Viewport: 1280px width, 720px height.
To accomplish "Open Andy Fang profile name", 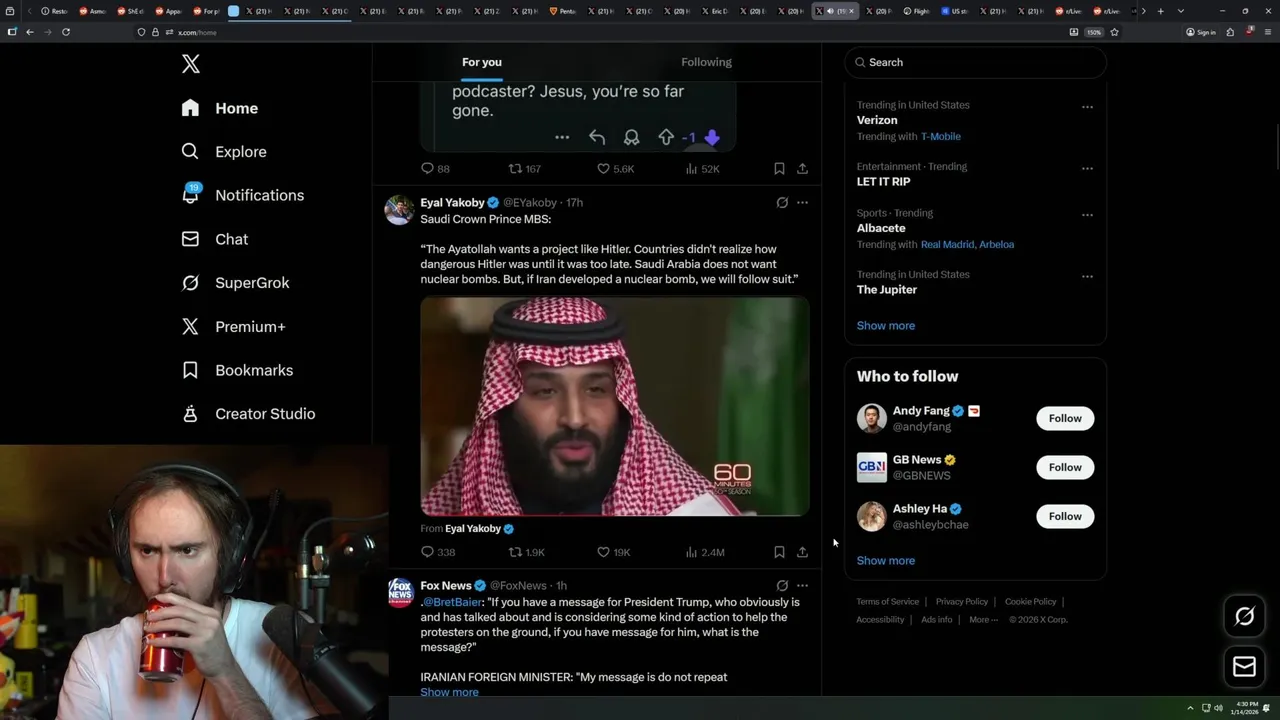I will pos(921,411).
